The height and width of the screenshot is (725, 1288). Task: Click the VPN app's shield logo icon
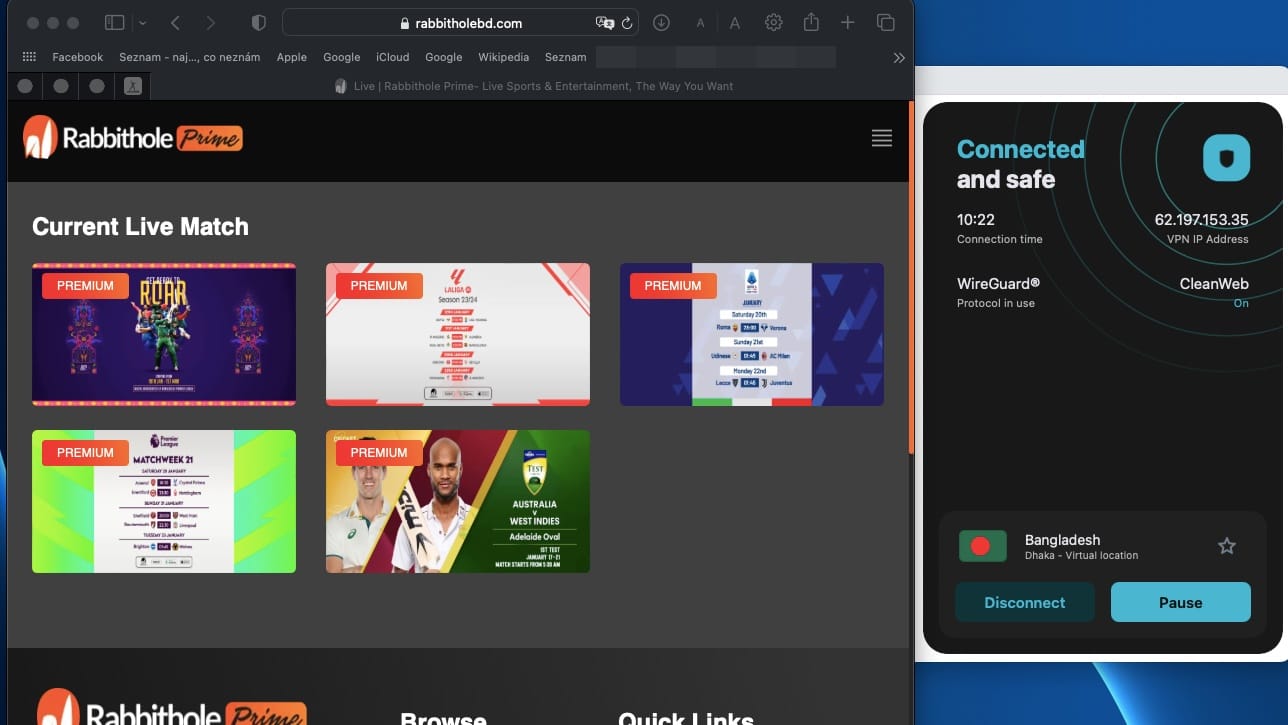[x=1226, y=157]
